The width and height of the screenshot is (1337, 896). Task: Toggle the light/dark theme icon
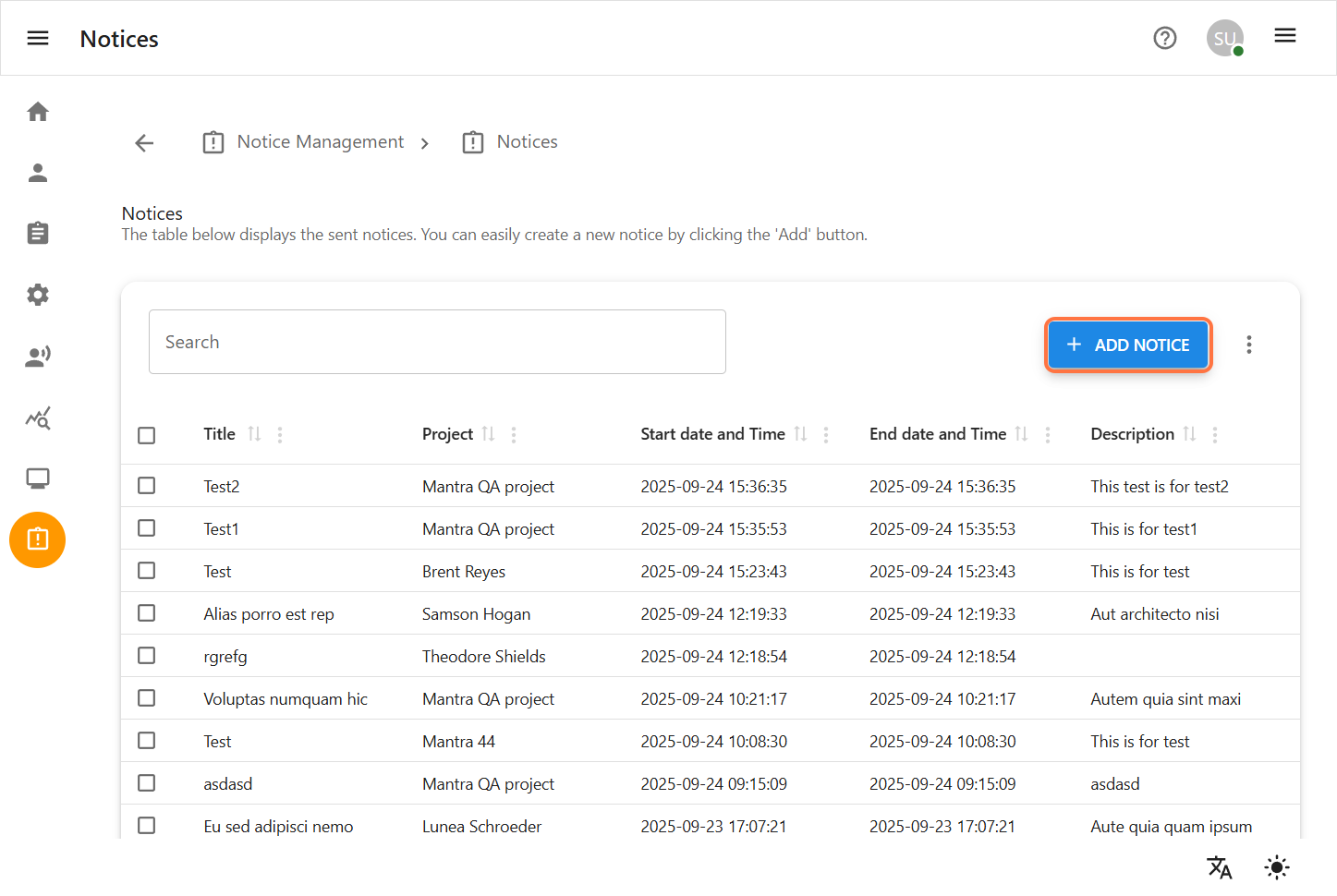[x=1276, y=867]
